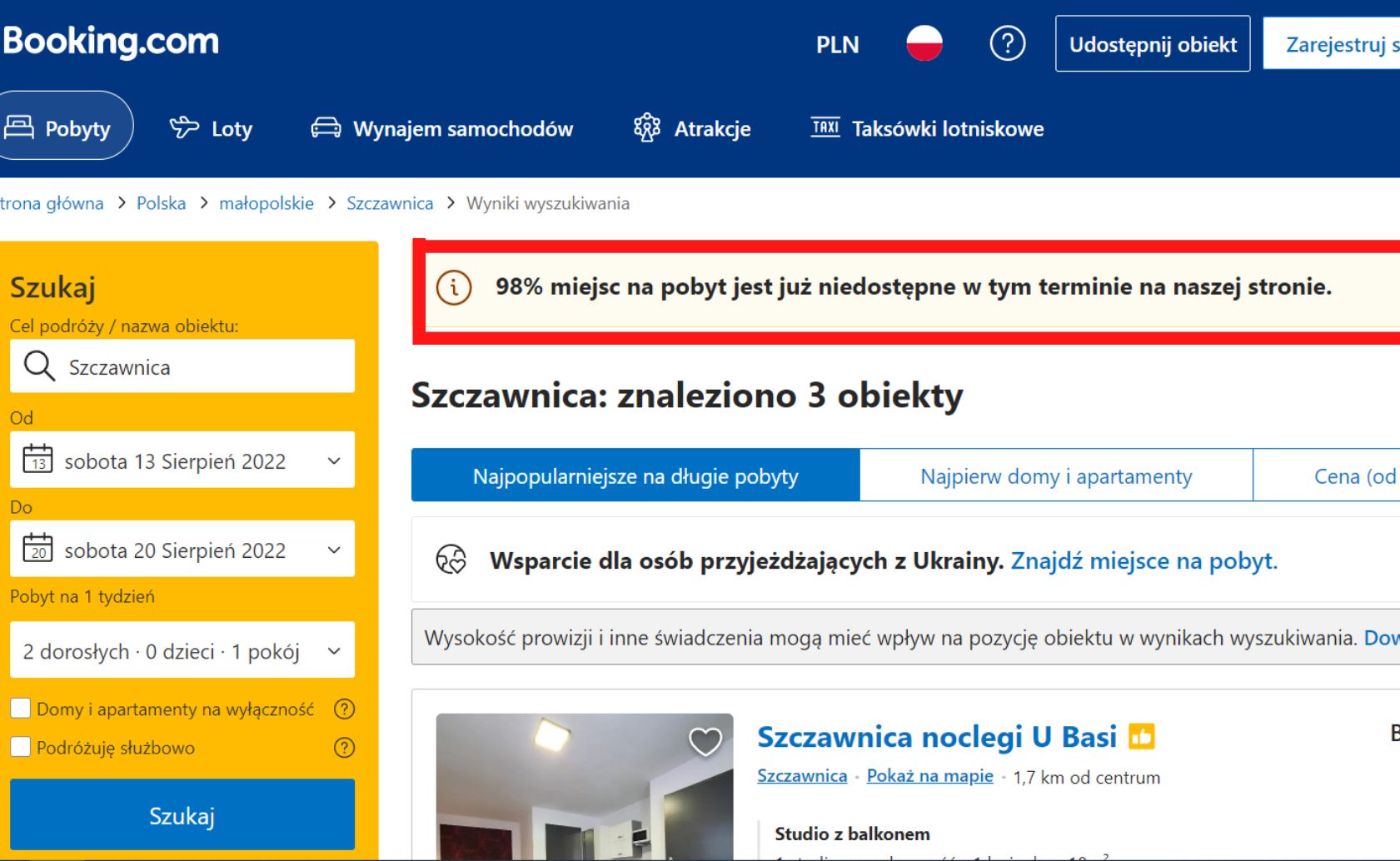Select Najpopularniejsze na długie pobyty sort tab
Viewport: 1400px width, 861px height.
click(x=635, y=475)
